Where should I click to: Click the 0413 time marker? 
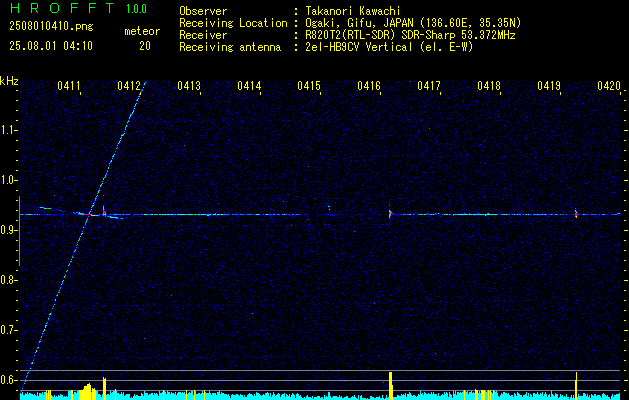189,86
